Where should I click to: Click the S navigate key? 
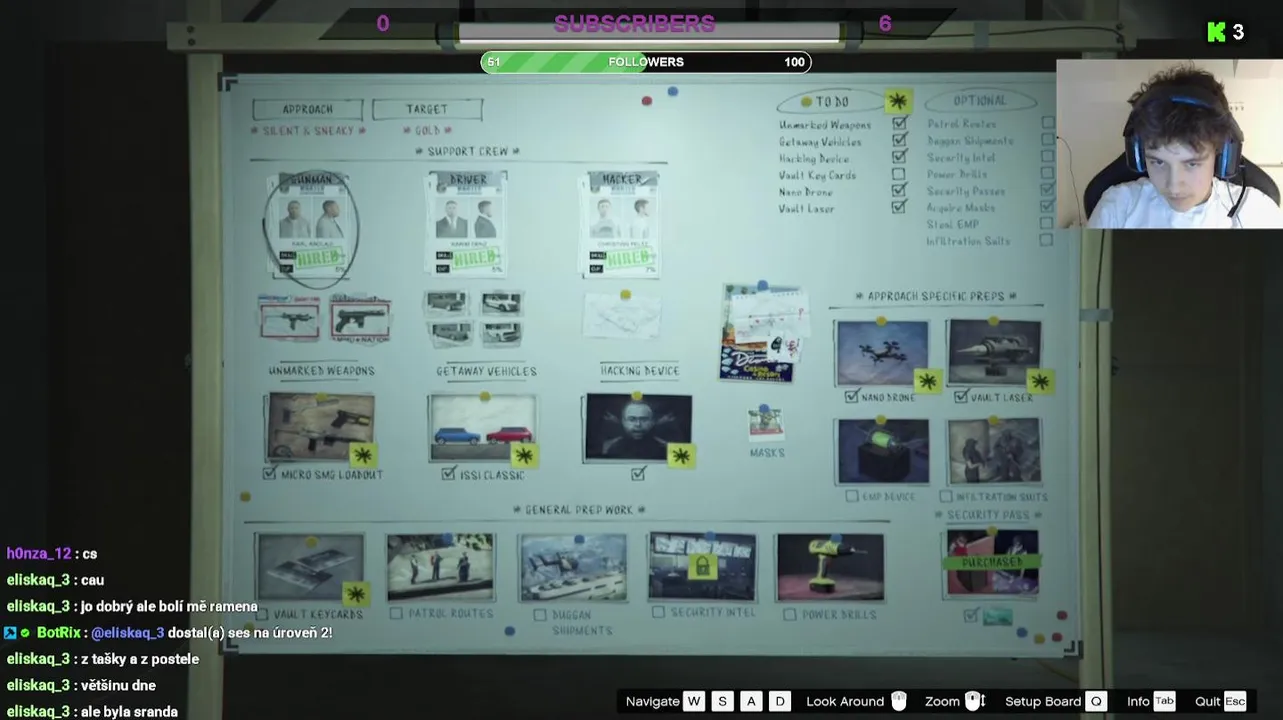(723, 701)
